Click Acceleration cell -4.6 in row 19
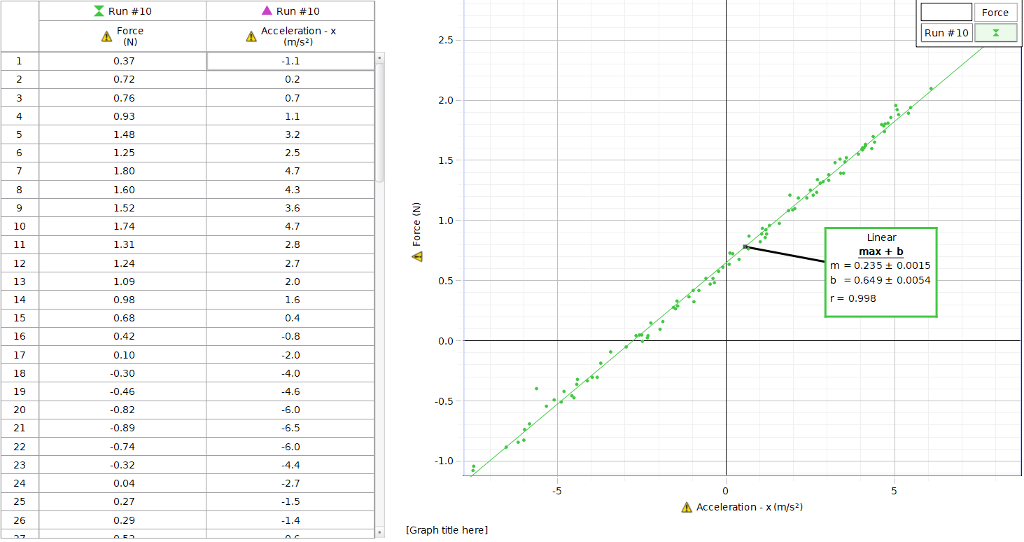Image resolution: width=1024 pixels, height=542 pixels. coord(291,392)
